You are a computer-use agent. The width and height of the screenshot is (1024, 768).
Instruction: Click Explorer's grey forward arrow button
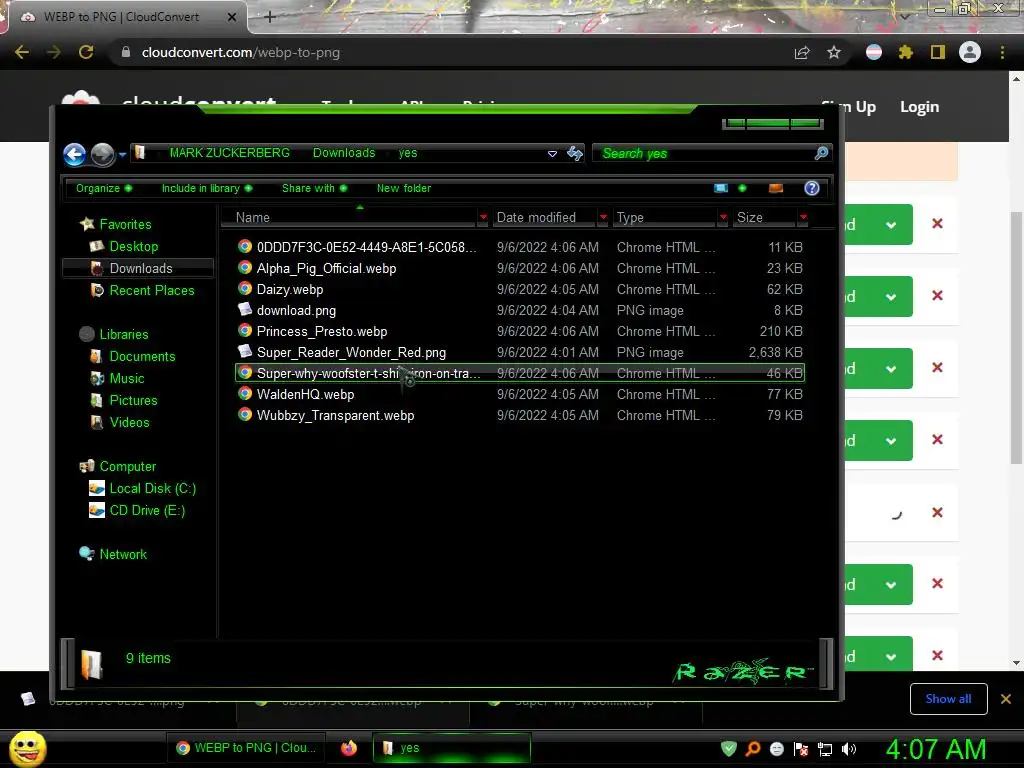pyautogui.click(x=103, y=155)
